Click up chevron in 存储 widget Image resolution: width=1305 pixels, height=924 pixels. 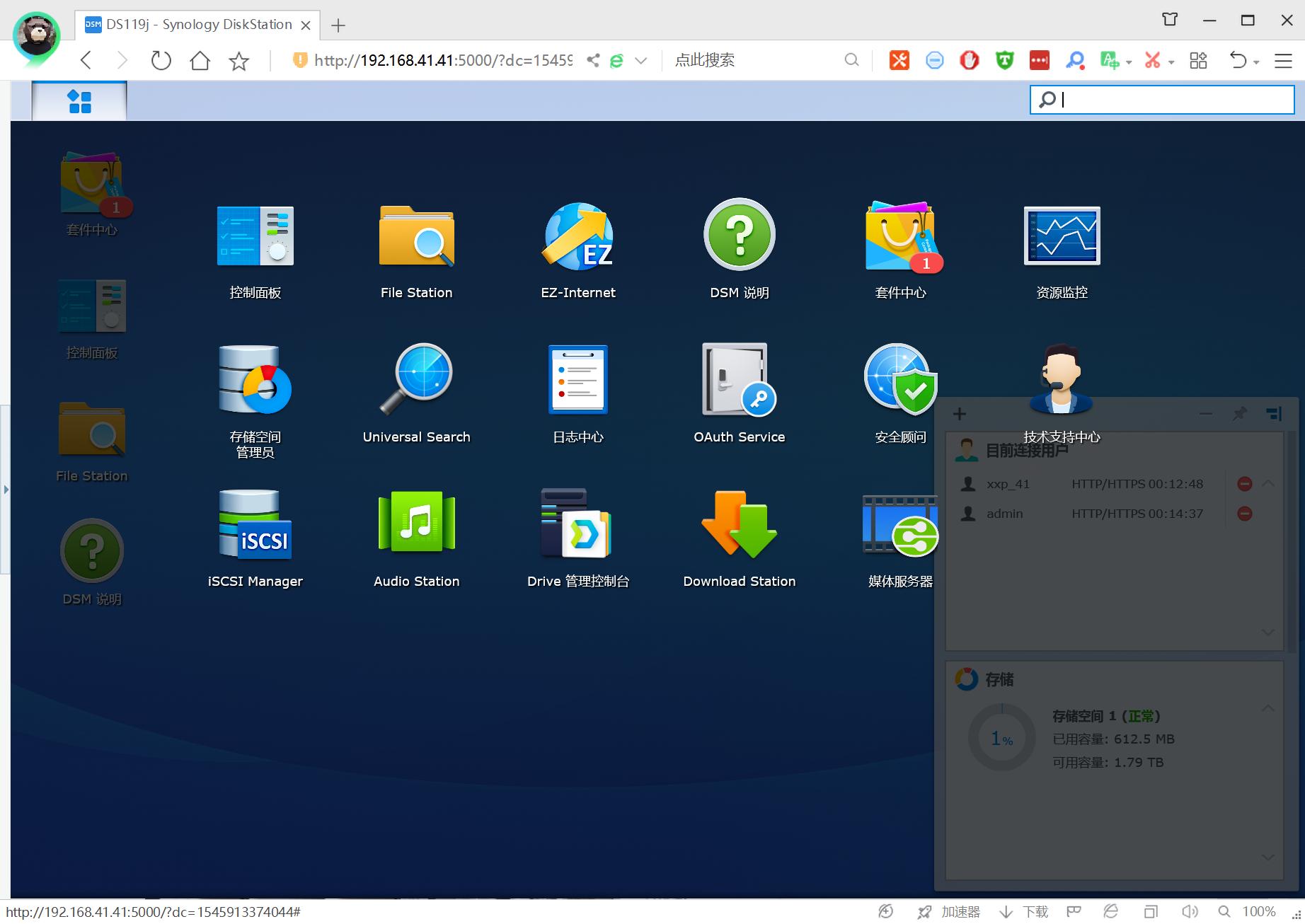1268,708
